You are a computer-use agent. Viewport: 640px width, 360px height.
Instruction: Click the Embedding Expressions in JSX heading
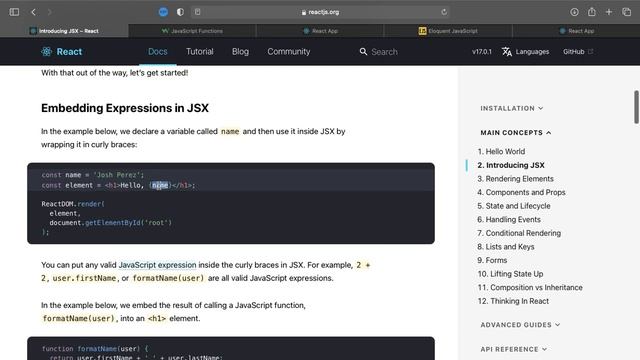tap(125, 108)
